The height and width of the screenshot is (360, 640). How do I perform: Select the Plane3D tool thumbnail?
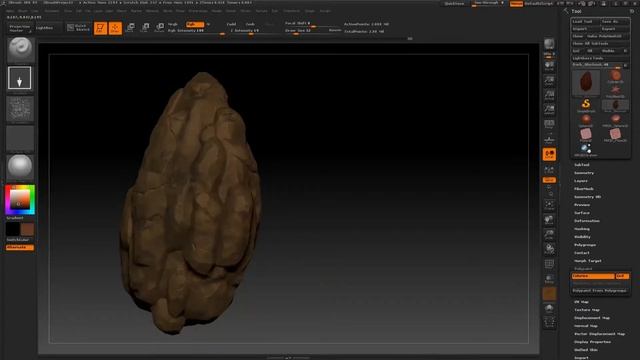click(x=586, y=135)
